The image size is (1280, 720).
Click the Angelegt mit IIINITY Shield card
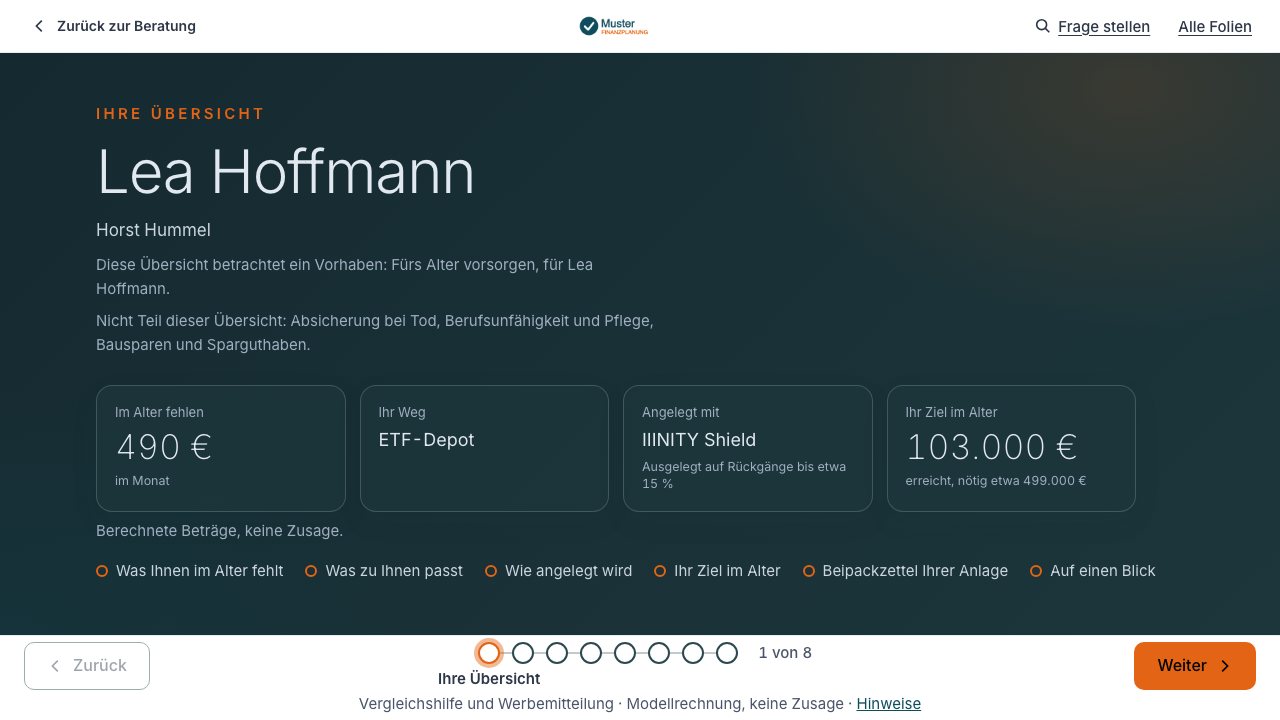(748, 449)
